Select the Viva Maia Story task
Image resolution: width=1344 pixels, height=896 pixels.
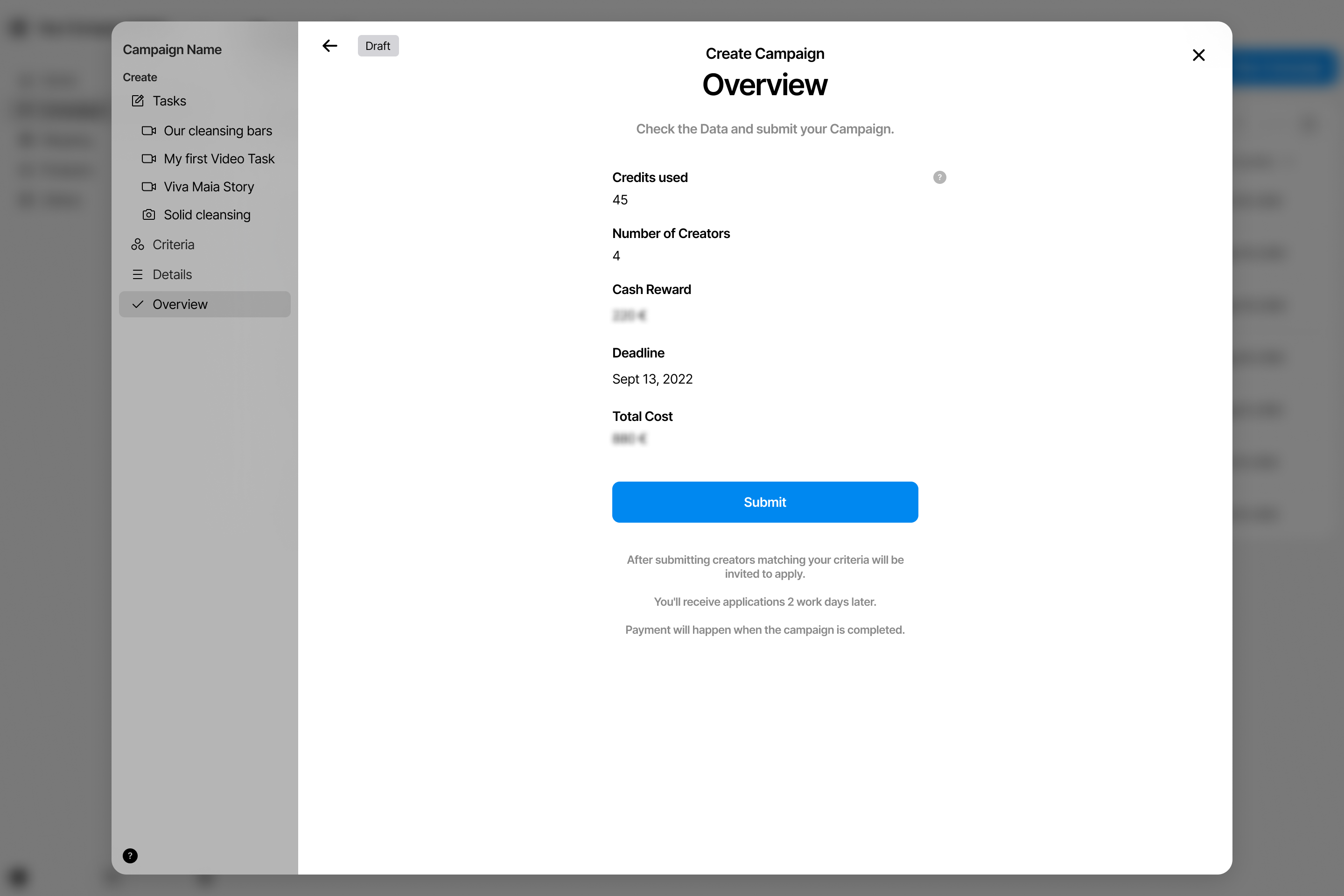[209, 187]
